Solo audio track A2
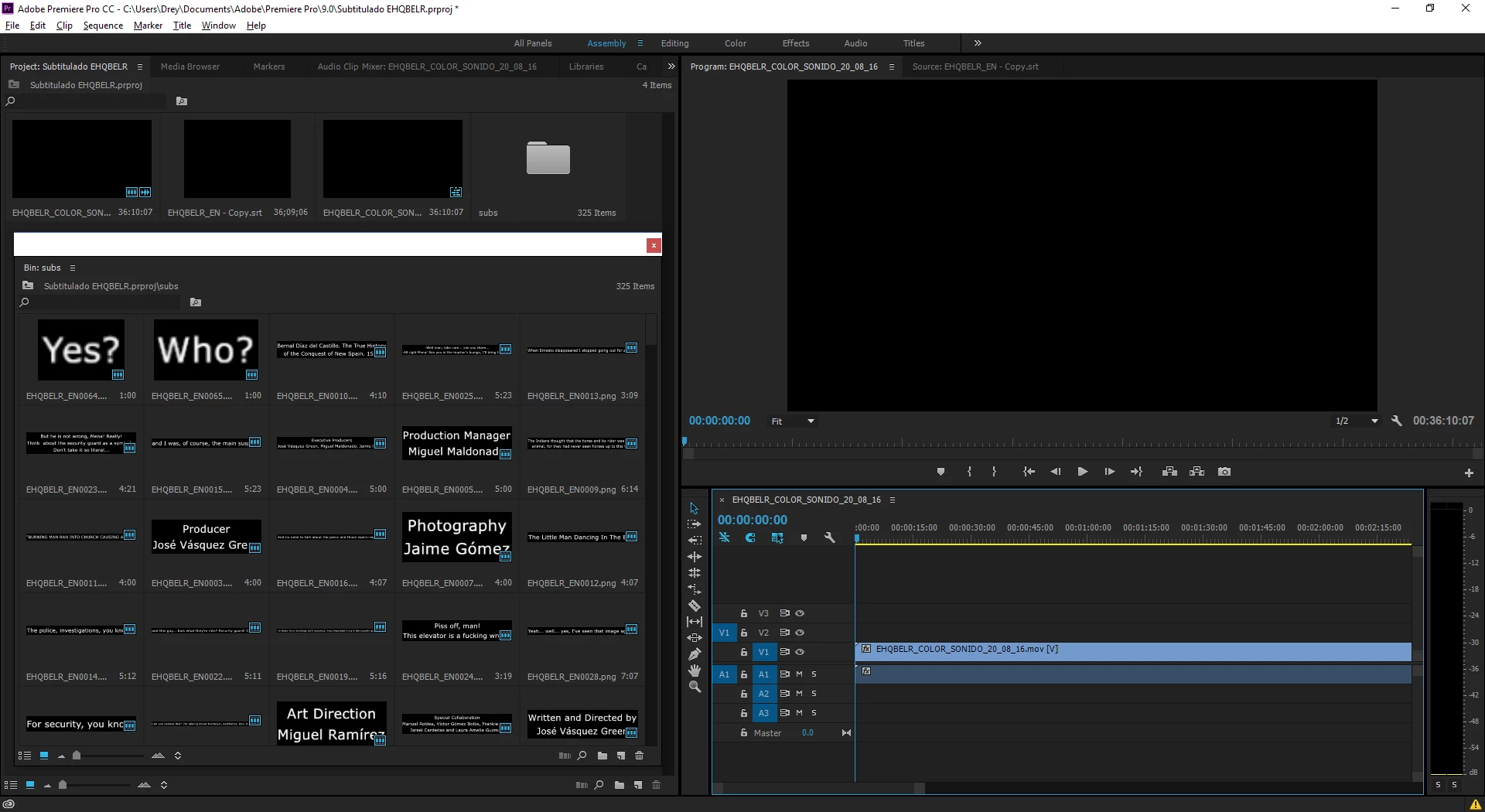Viewport: 1485px width, 812px height. 814,694
